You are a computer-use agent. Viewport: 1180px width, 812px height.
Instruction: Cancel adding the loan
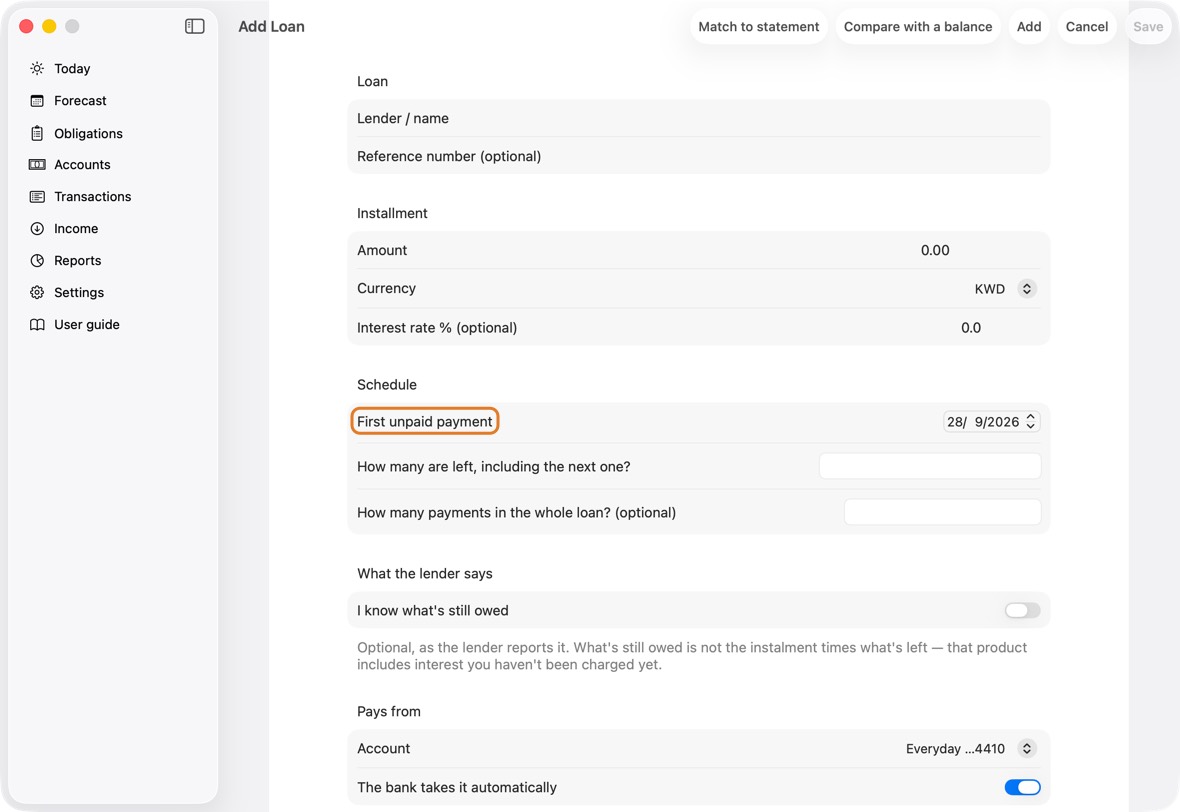click(x=1087, y=26)
